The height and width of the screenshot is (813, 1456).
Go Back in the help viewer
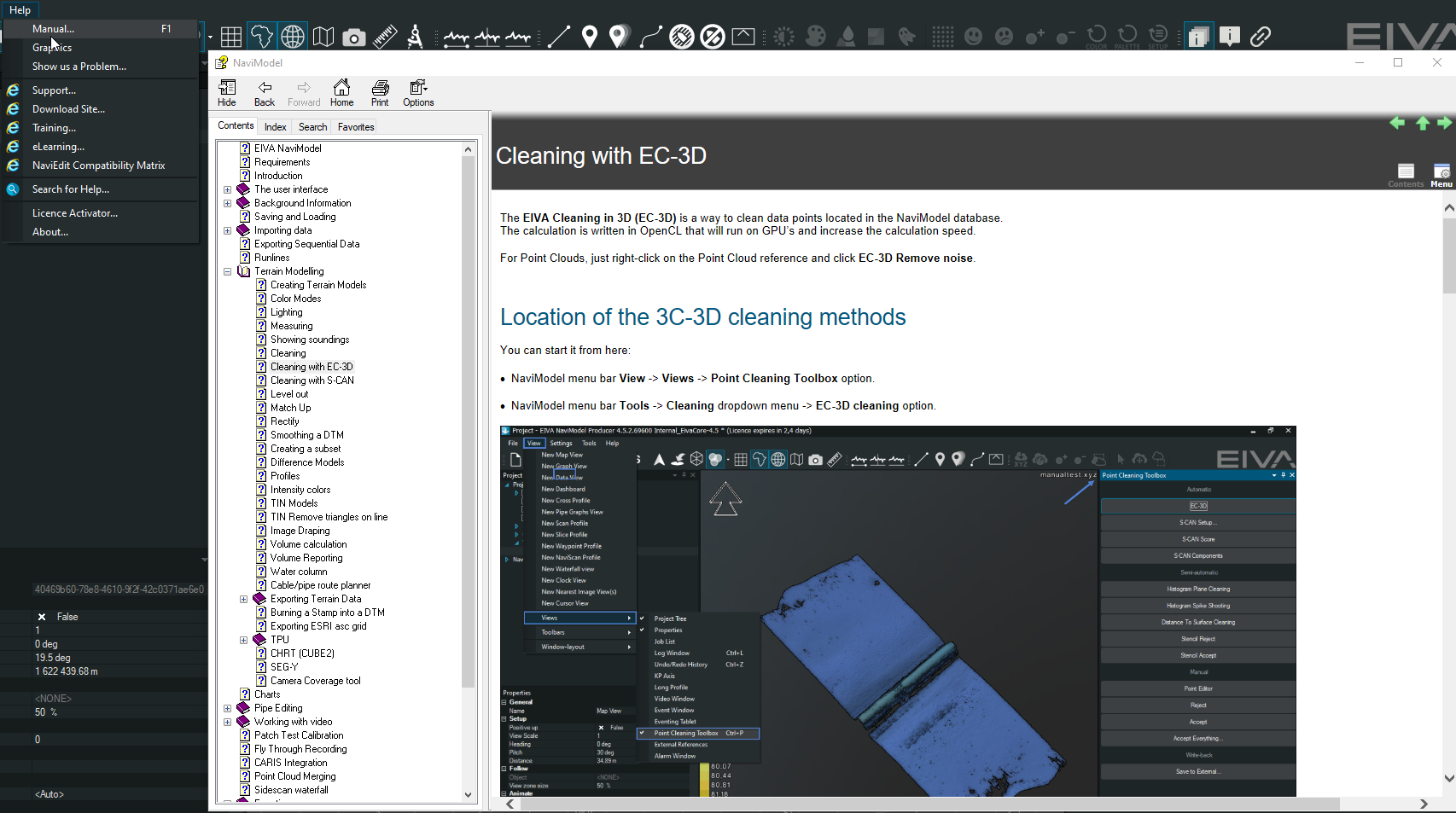(x=265, y=93)
